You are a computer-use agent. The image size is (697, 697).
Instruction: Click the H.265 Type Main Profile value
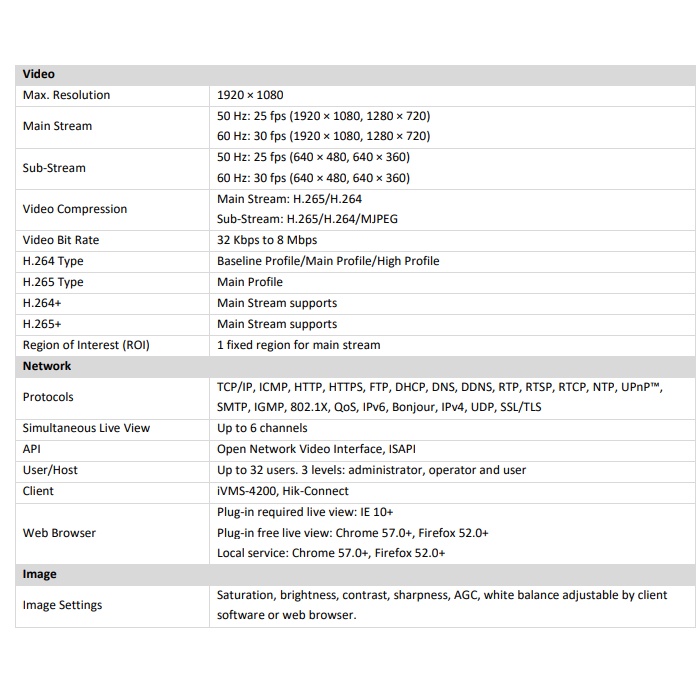pos(250,282)
